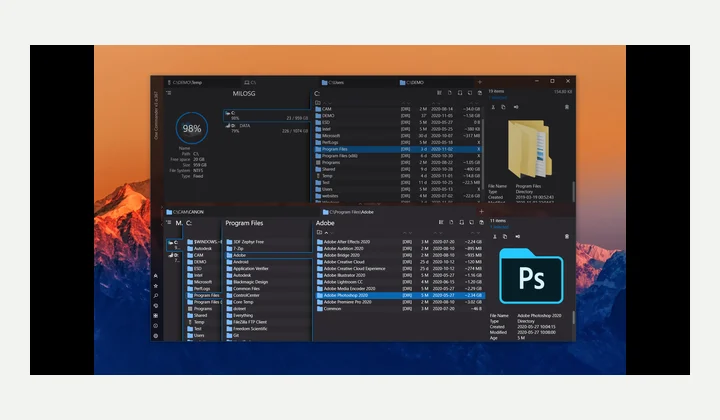Click the new file icon in top pane toolbar
720x420 pixels.
450,93
